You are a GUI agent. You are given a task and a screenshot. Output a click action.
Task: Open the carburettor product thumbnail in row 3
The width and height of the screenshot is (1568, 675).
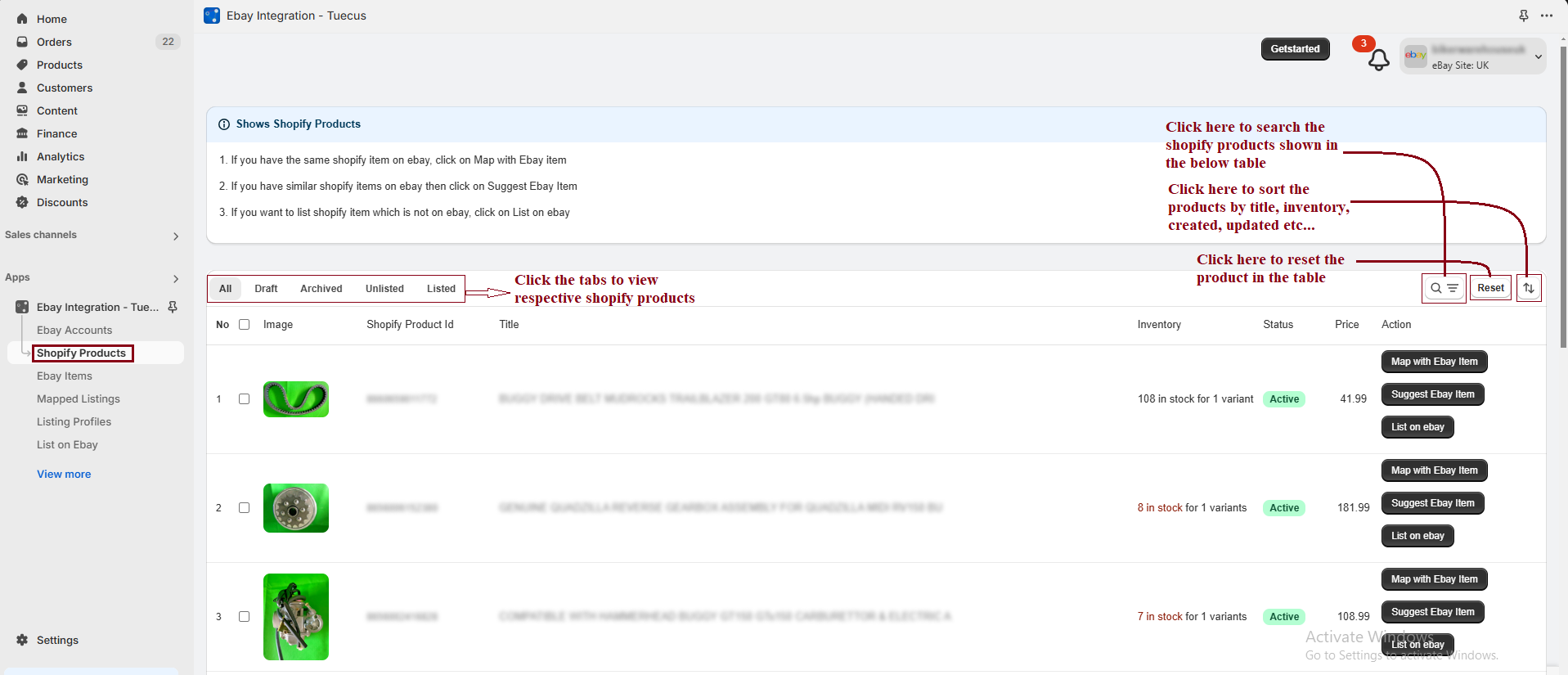click(296, 617)
